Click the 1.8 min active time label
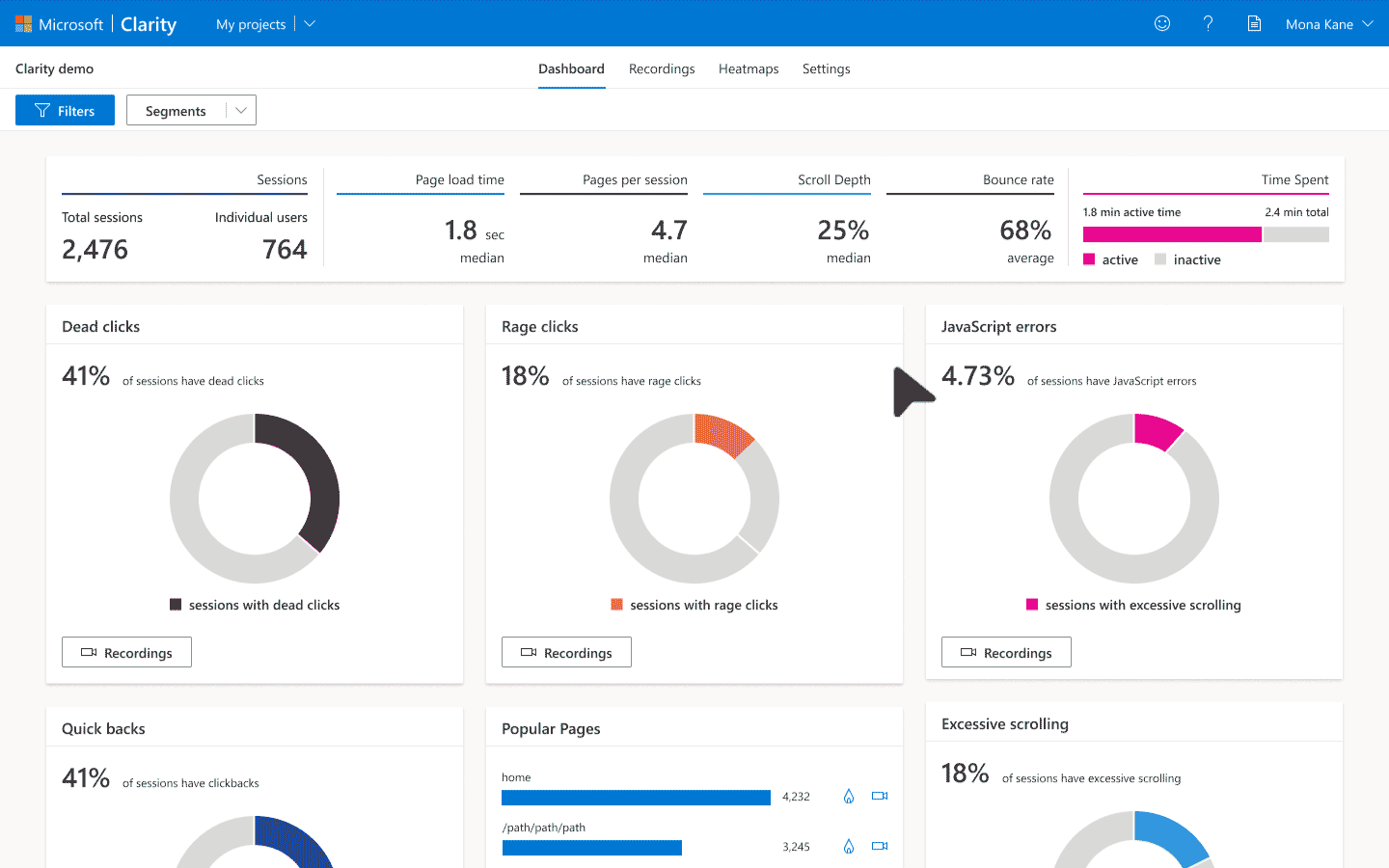 (x=1131, y=212)
